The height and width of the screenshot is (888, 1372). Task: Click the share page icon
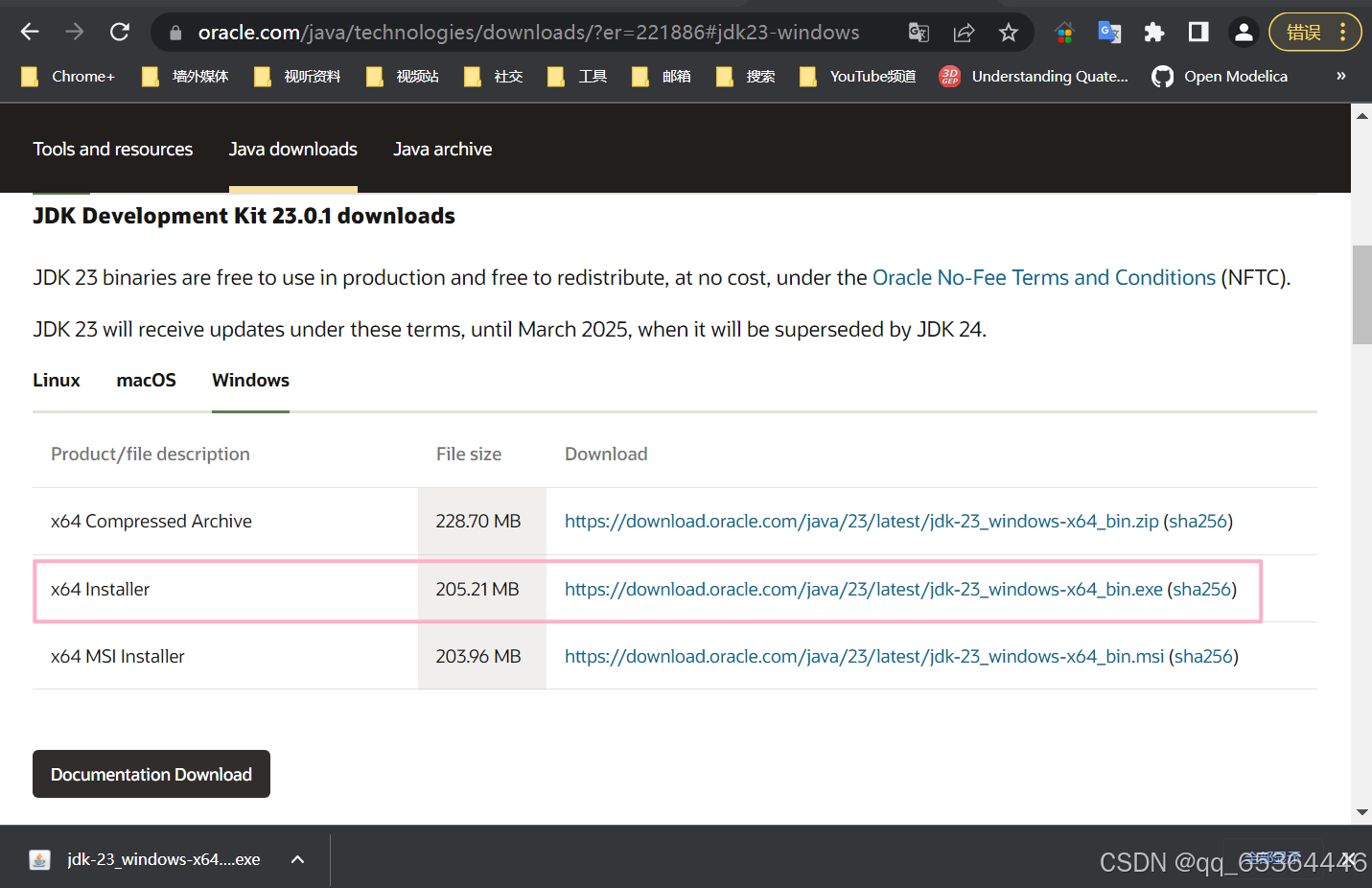[x=964, y=33]
